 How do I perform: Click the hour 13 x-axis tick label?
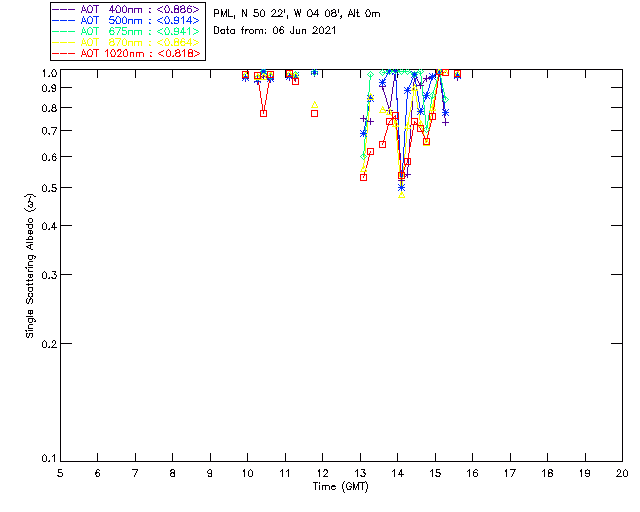(360, 473)
